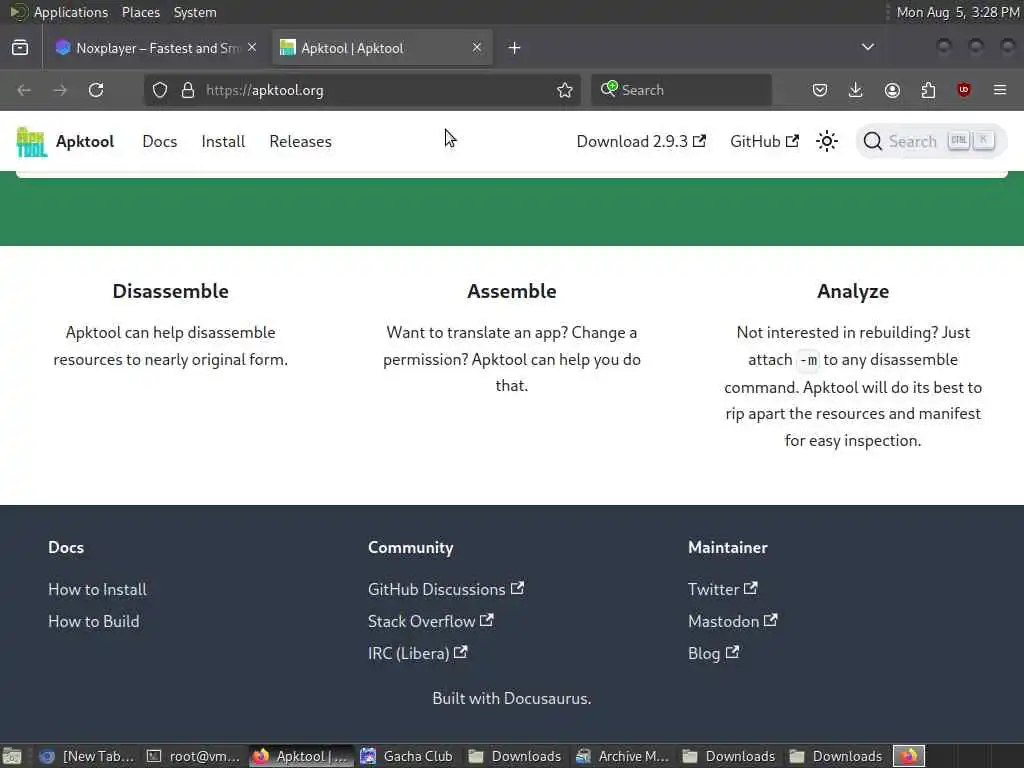This screenshot has height=768, width=1024.
Task: Open the Pocket save icon
Action: (x=820, y=90)
